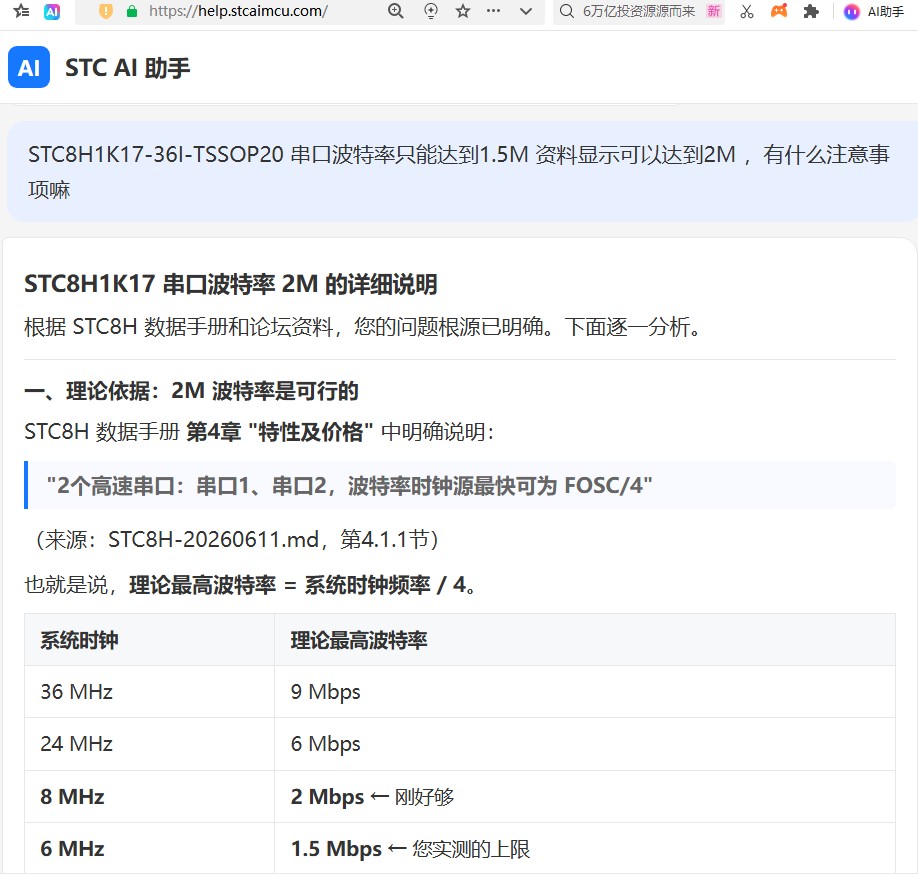Click the blue AI logo of STC AI 助手
The height and width of the screenshot is (876, 918).
29,67
